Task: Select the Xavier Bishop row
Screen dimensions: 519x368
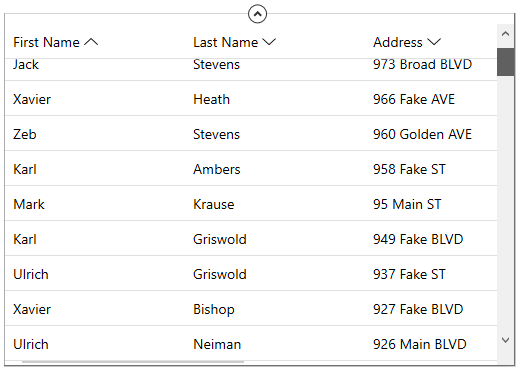Action: [x=251, y=308]
